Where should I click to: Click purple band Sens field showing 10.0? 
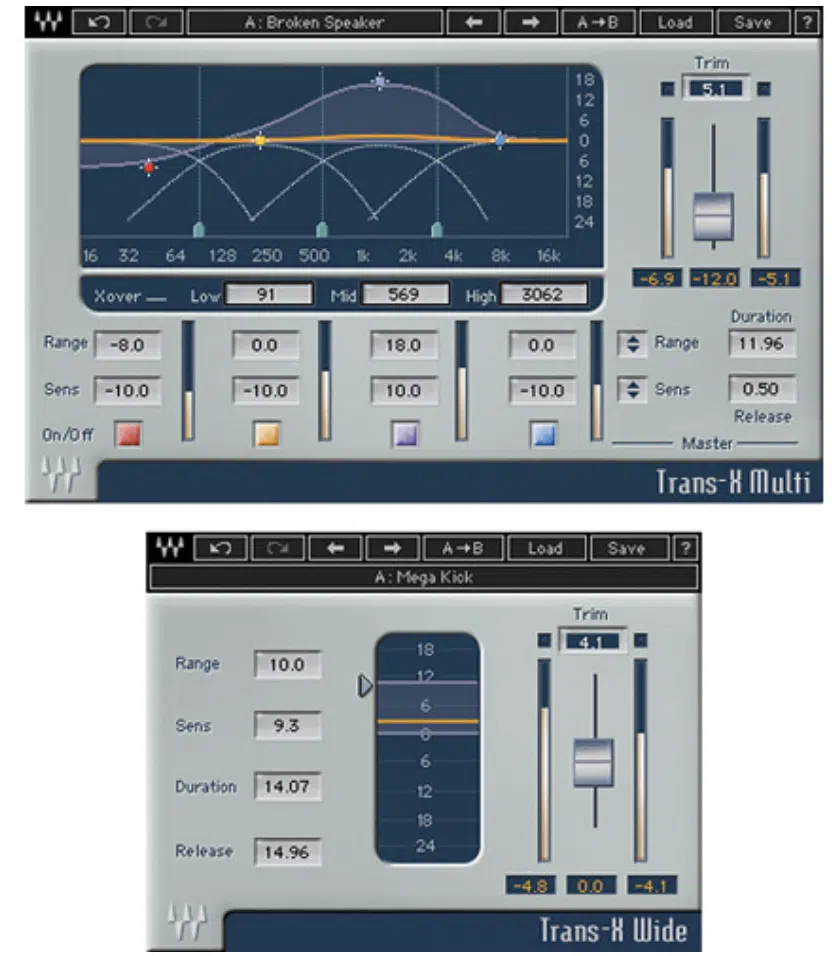(x=404, y=390)
